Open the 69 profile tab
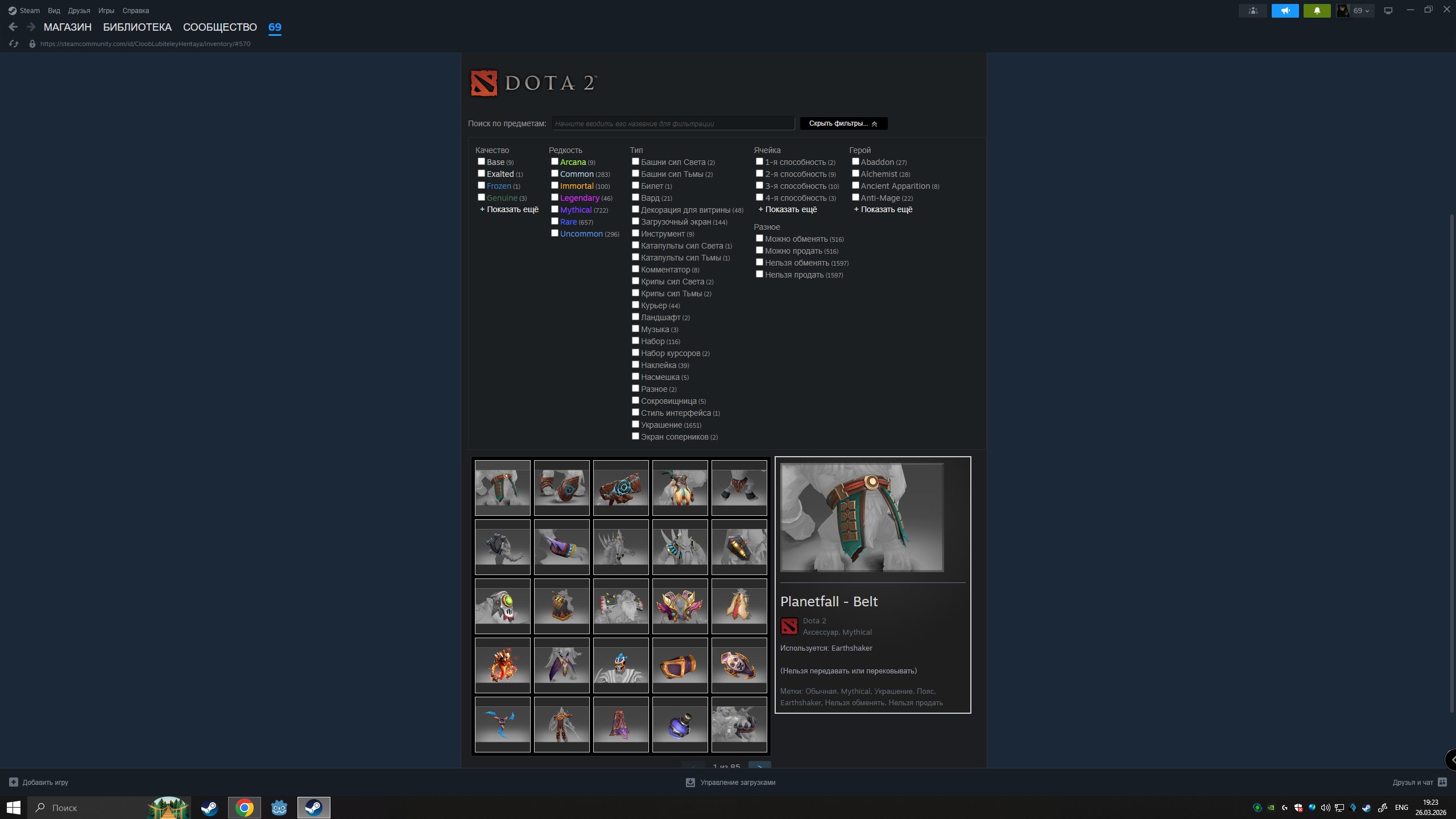This screenshot has width=1456, height=819. click(275, 27)
